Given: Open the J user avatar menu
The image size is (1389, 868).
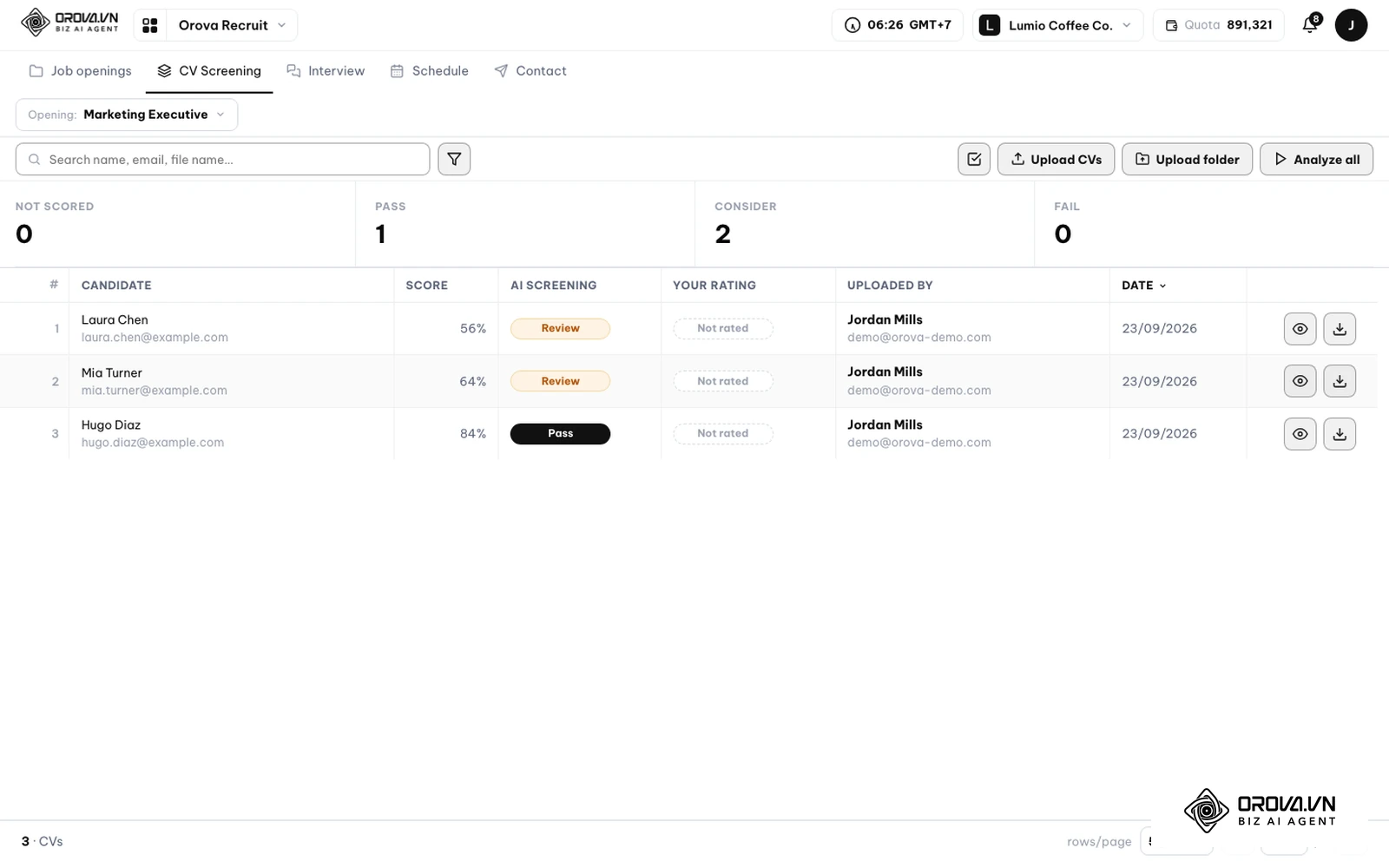Looking at the screenshot, I should pos(1351,25).
